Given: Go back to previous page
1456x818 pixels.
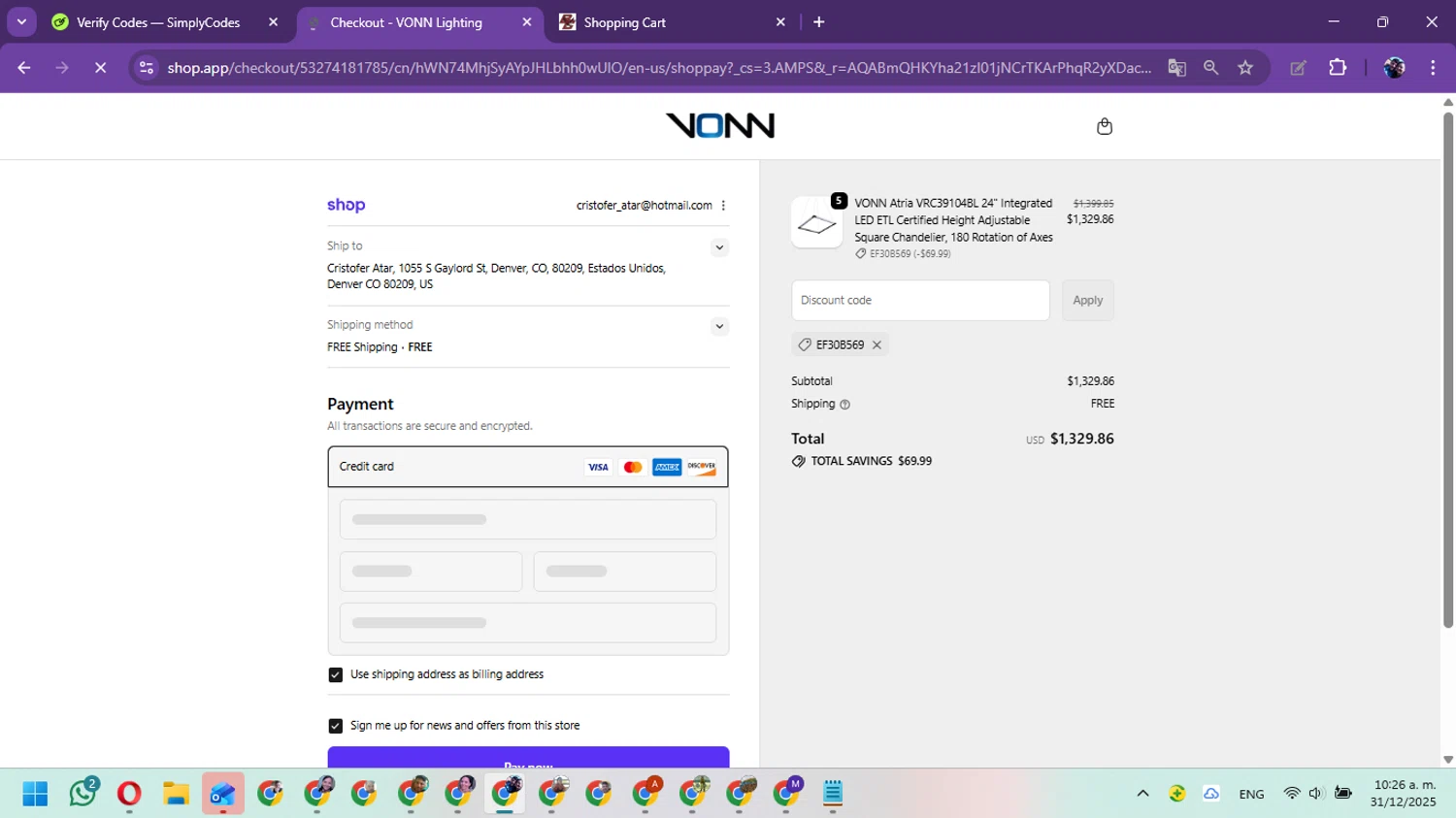Looking at the screenshot, I should click(x=24, y=68).
